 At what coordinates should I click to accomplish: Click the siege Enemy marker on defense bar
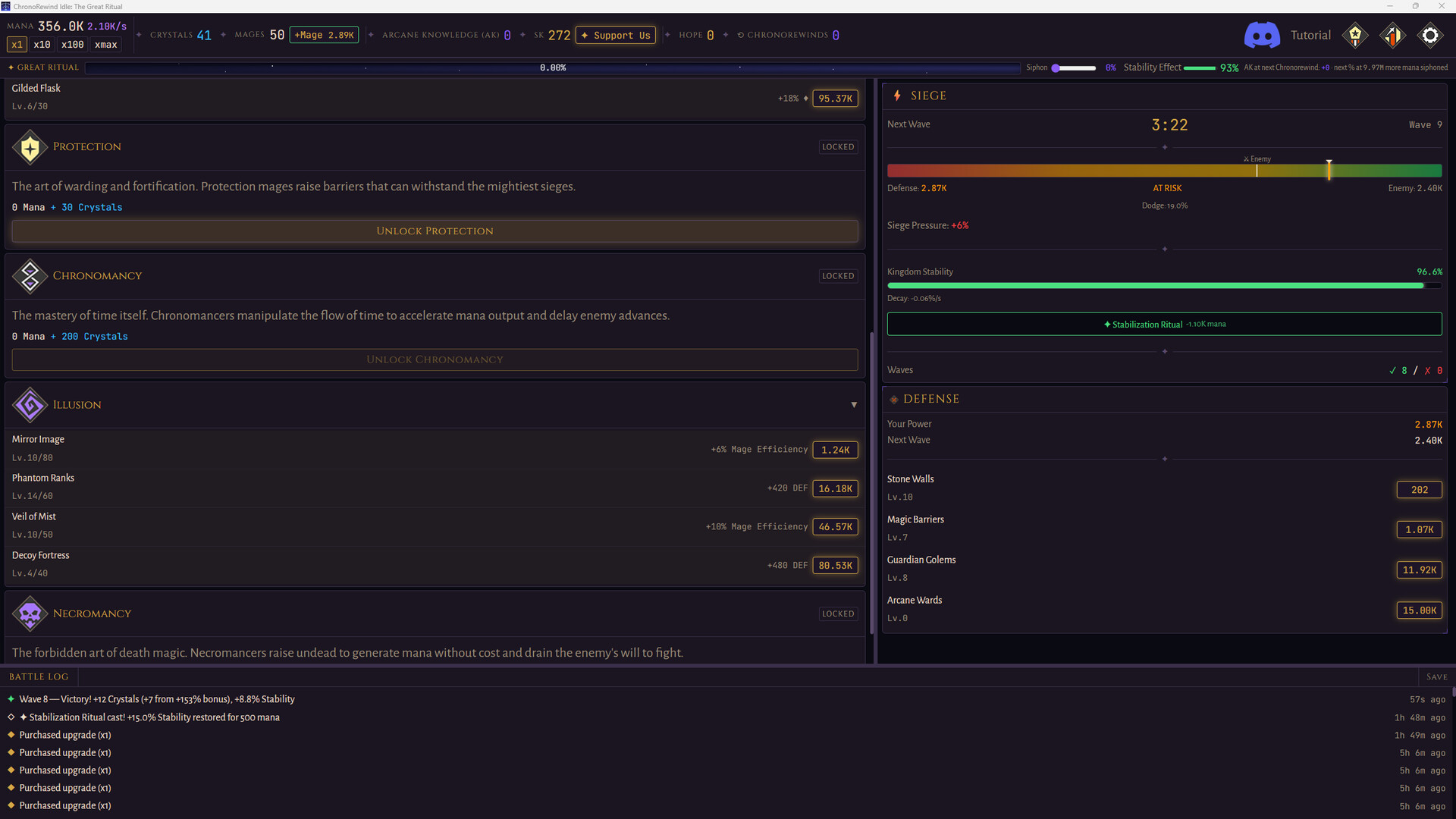(x=1257, y=170)
